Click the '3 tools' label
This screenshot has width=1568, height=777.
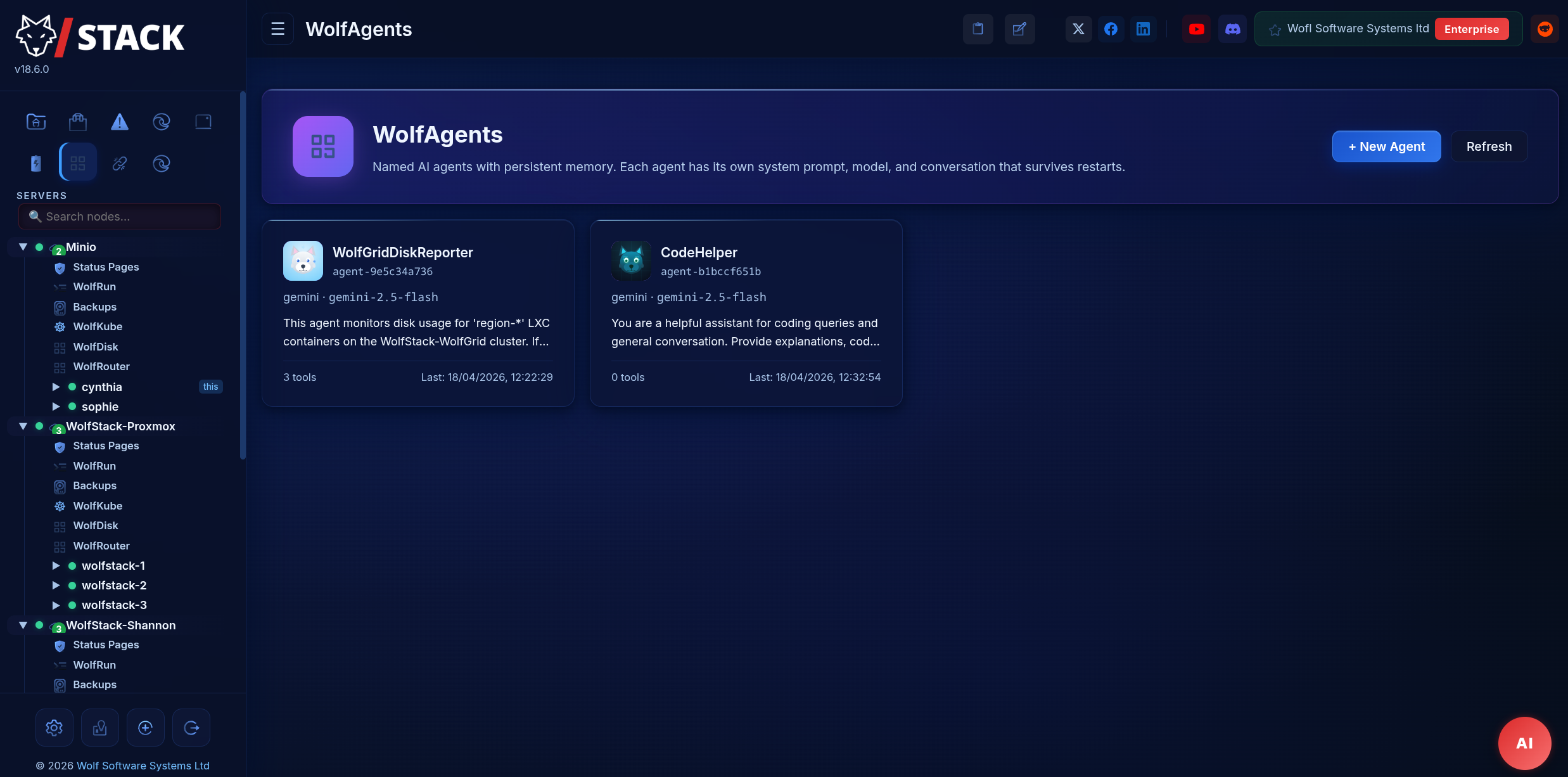pyautogui.click(x=300, y=377)
